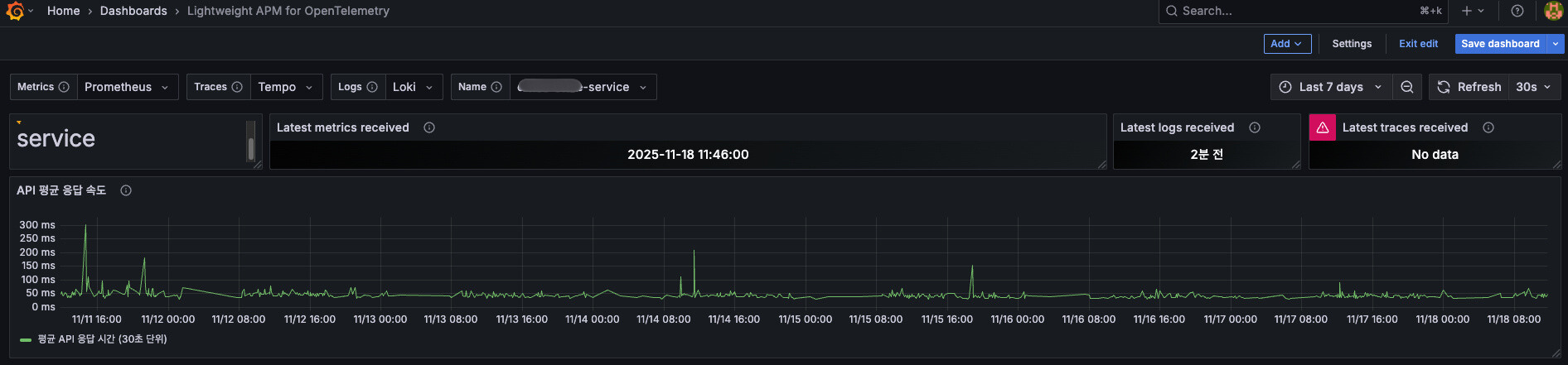Click the zoom out time range icon
This screenshot has height=365, width=1568.
pyautogui.click(x=1407, y=87)
